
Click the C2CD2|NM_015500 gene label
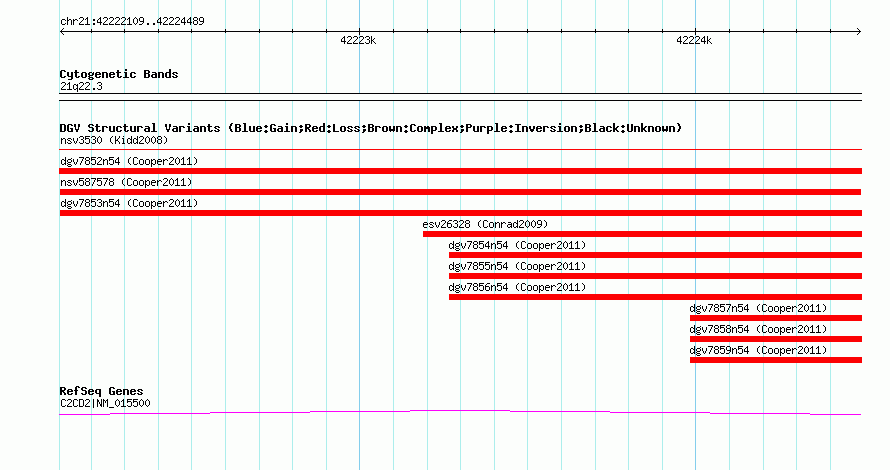pyautogui.click(x=105, y=404)
